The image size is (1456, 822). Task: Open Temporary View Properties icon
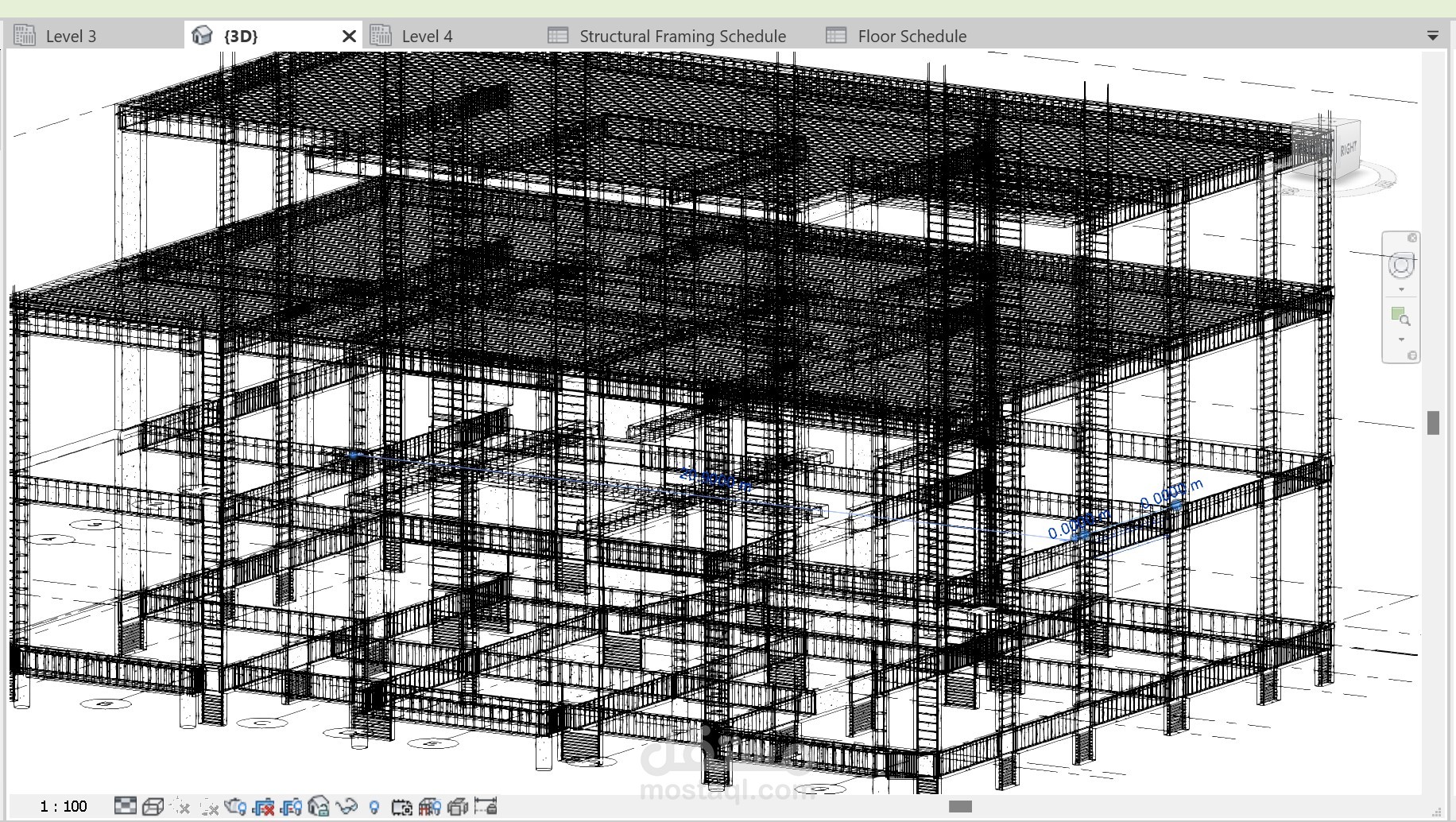pos(401,806)
